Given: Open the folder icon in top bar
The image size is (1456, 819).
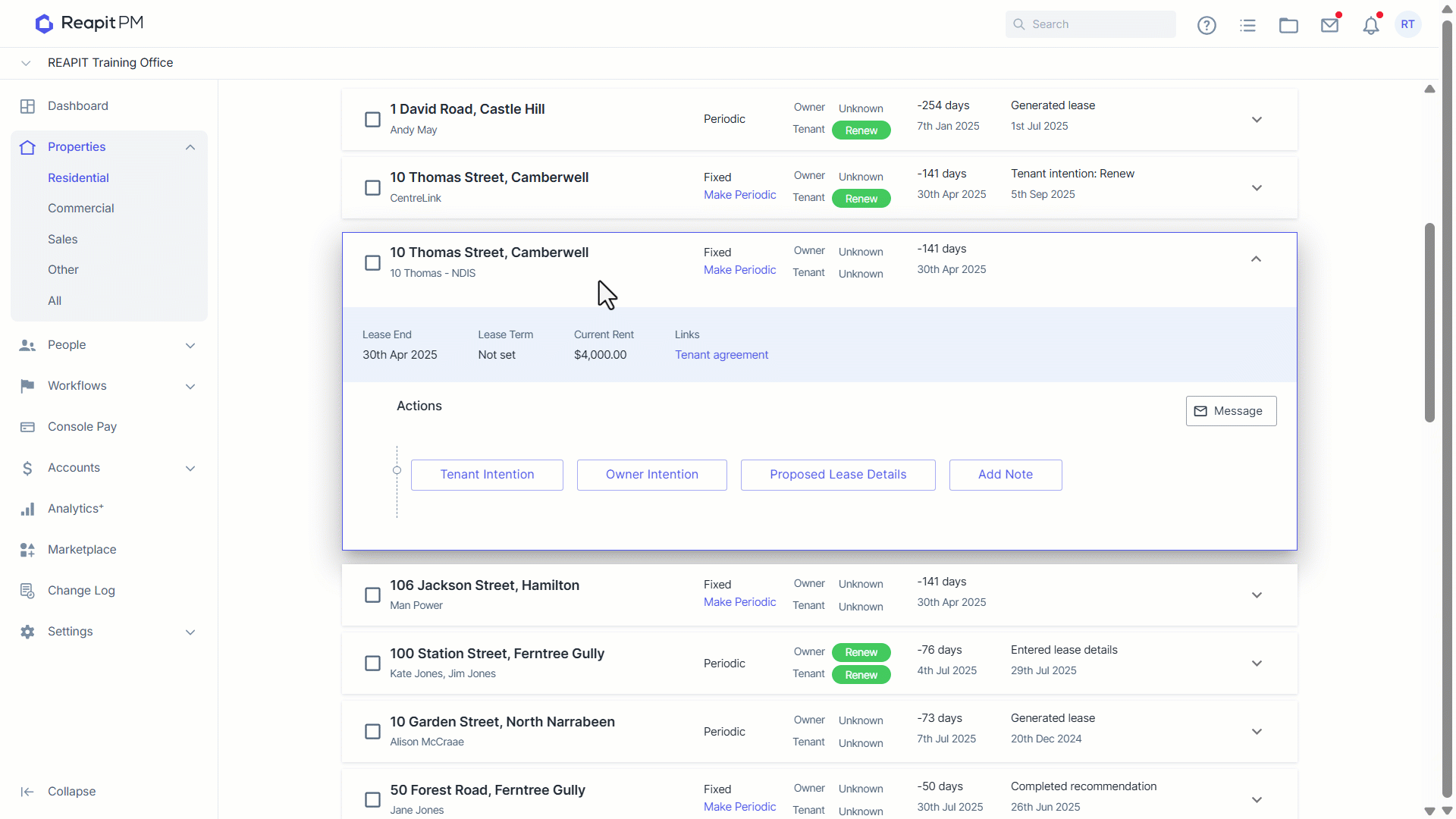Looking at the screenshot, I should [x=1288, y=25].
